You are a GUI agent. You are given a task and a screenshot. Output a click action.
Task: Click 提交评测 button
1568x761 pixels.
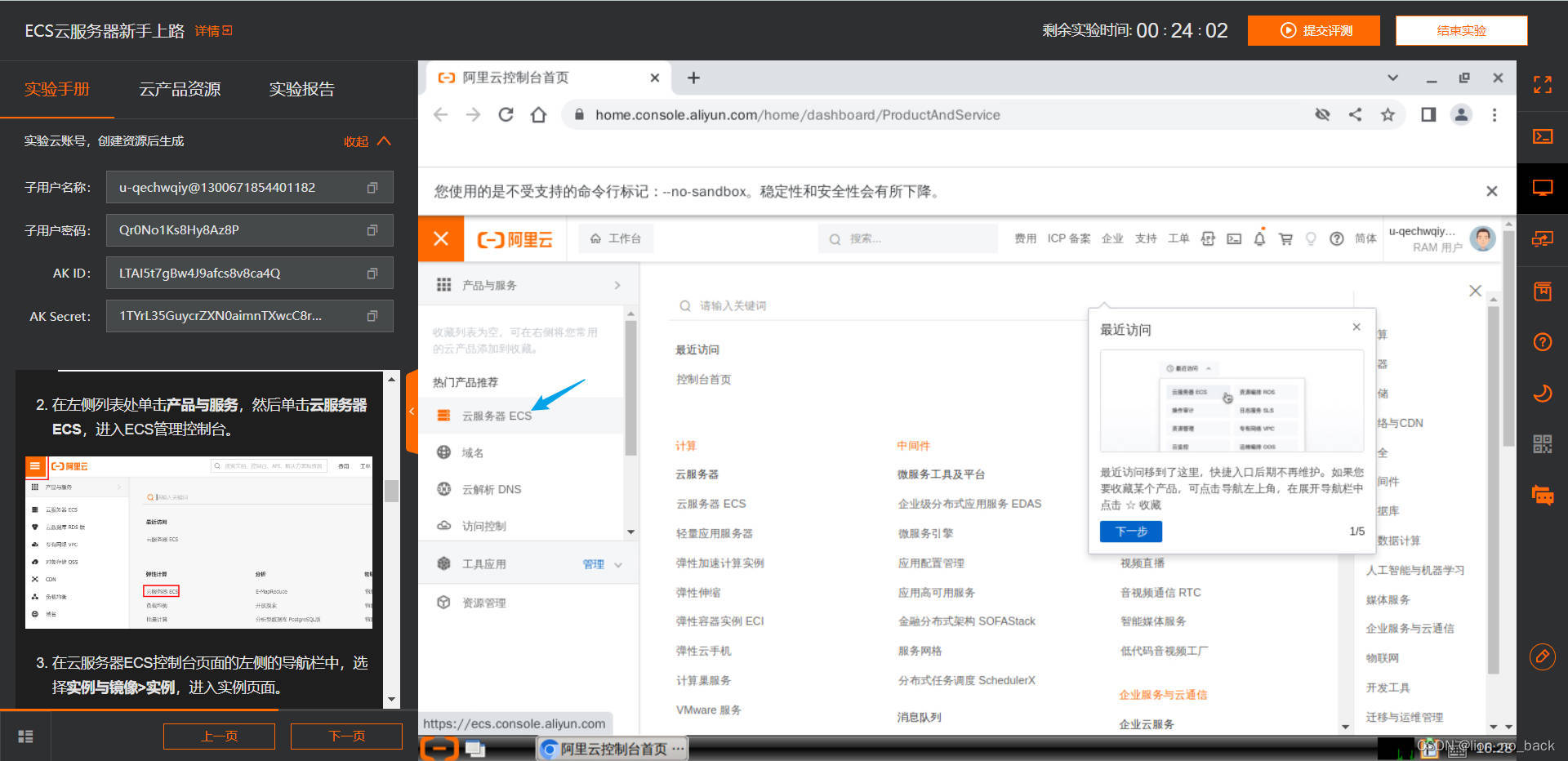coord(1314,30)
